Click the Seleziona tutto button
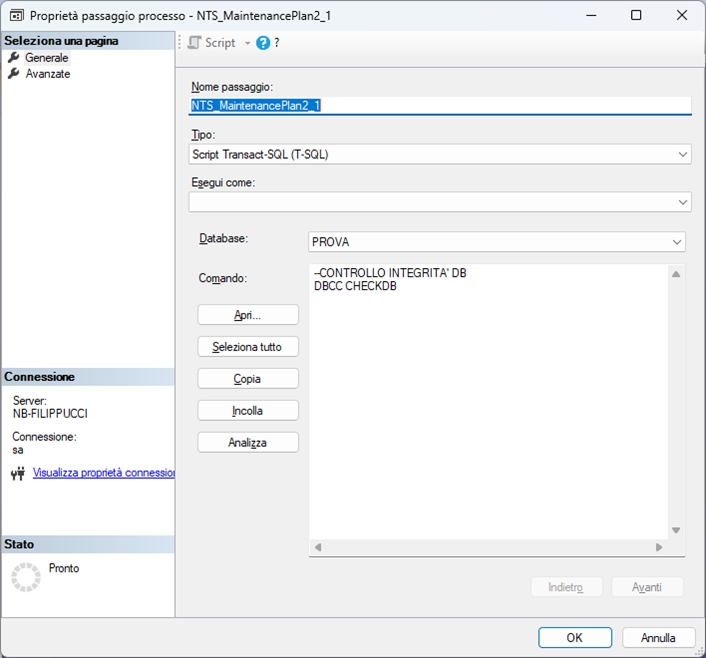This screenshot has height=658, width=706. (x=248, y=347)
